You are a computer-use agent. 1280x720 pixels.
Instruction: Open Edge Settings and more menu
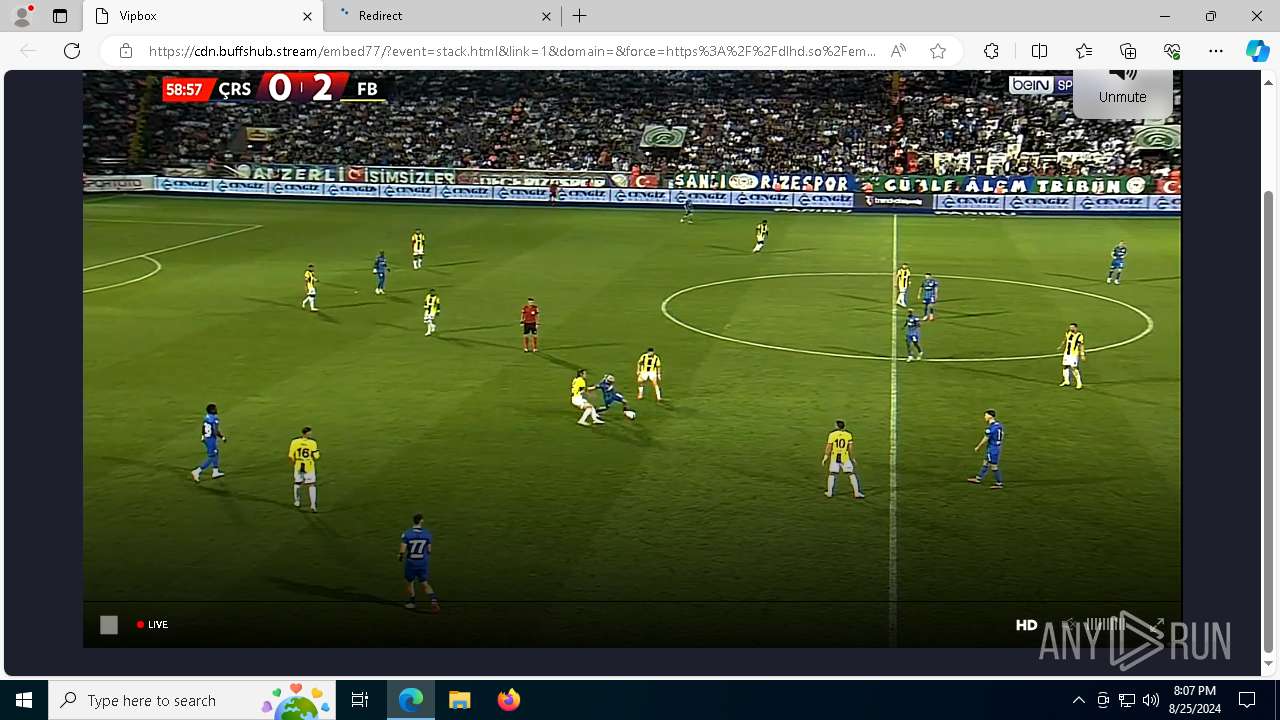pos(1216,51)
